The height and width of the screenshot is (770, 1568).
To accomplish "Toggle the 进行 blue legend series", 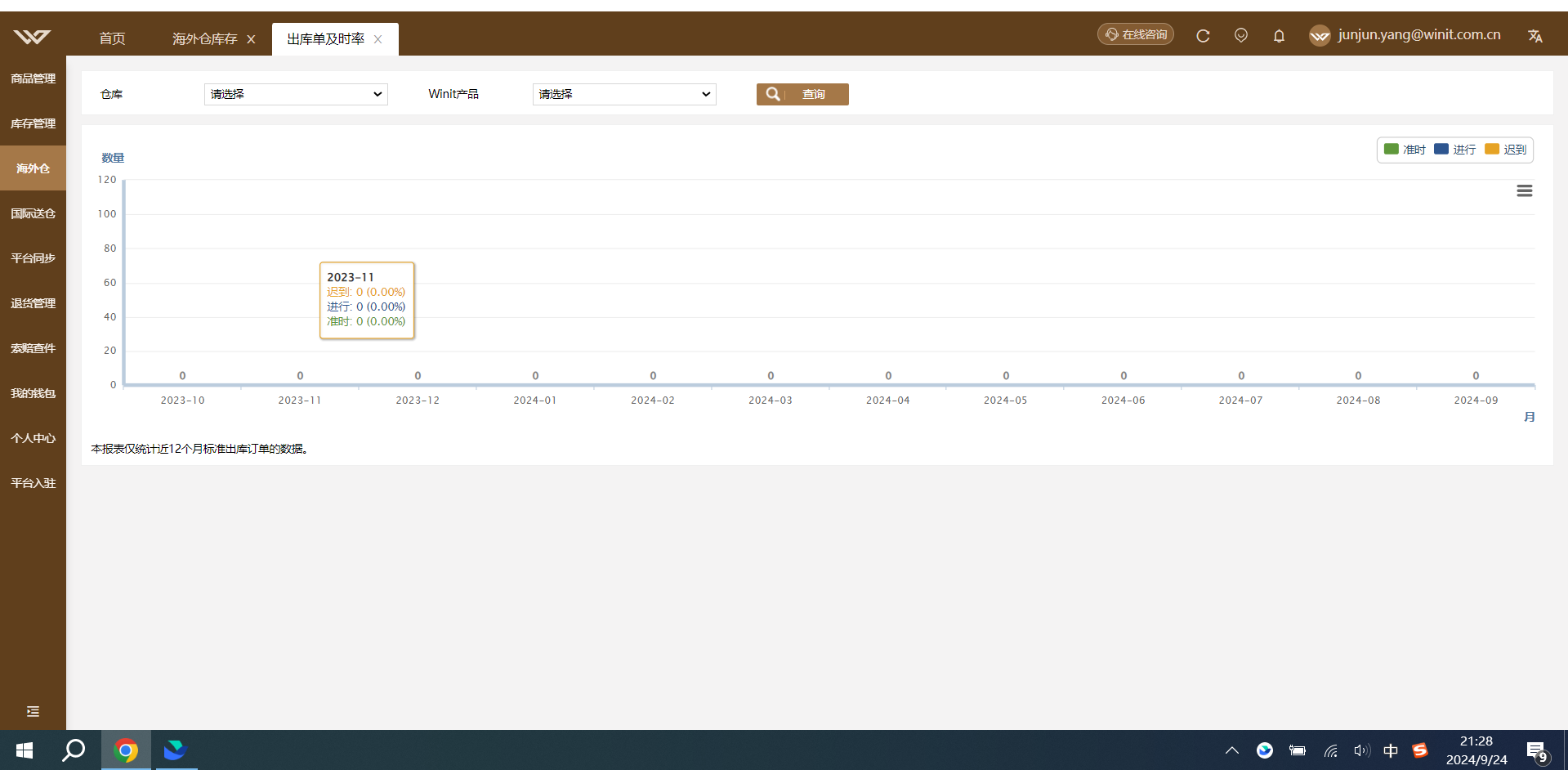I will coord(1455,150).
